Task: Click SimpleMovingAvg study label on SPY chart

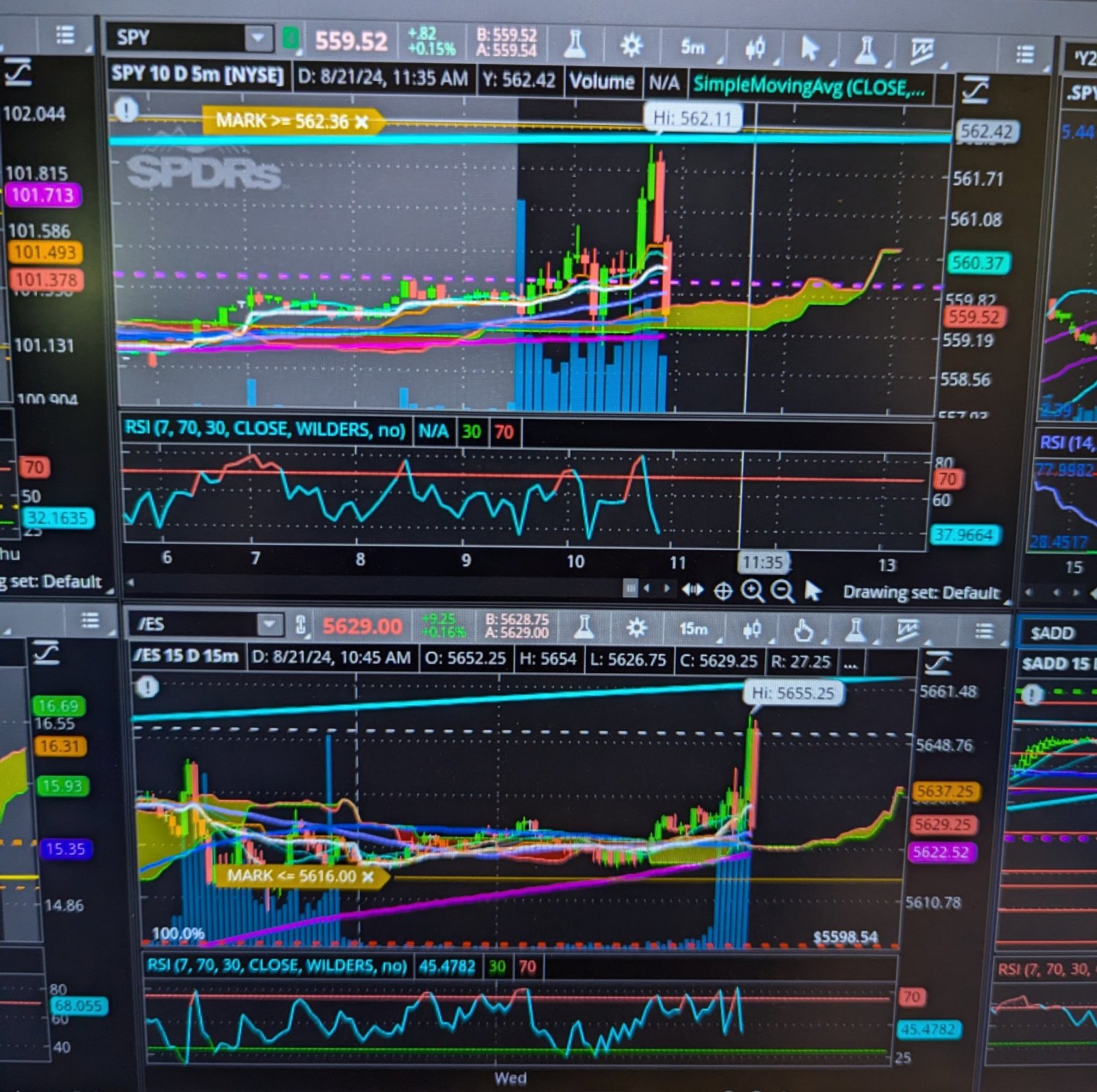Action: (809, 87)
